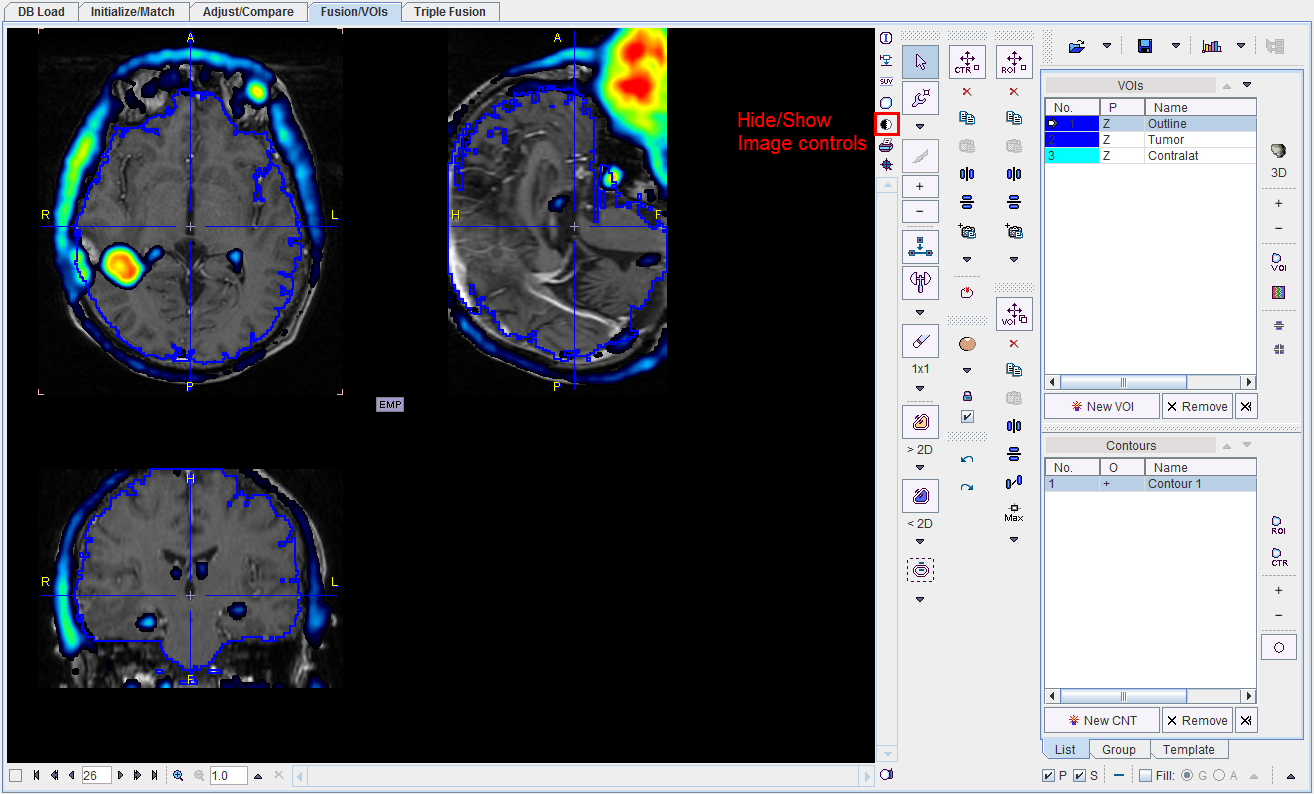Click the undo arrow icon

[967, 459]
